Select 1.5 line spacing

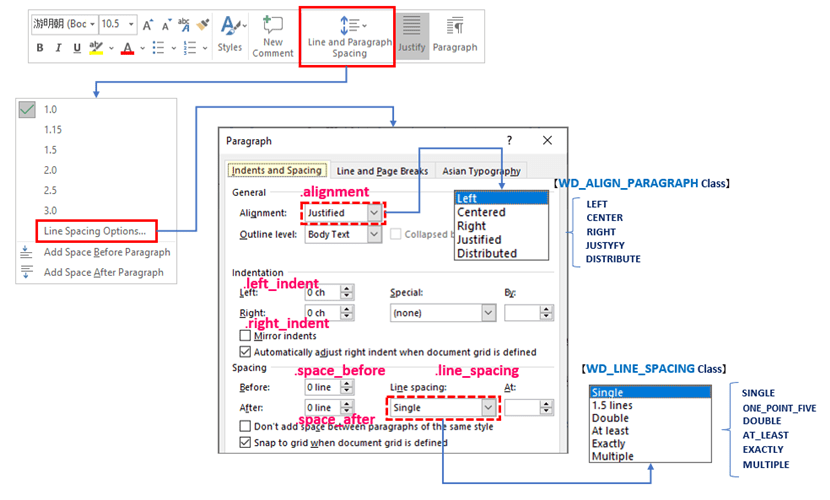pos(50,150)
